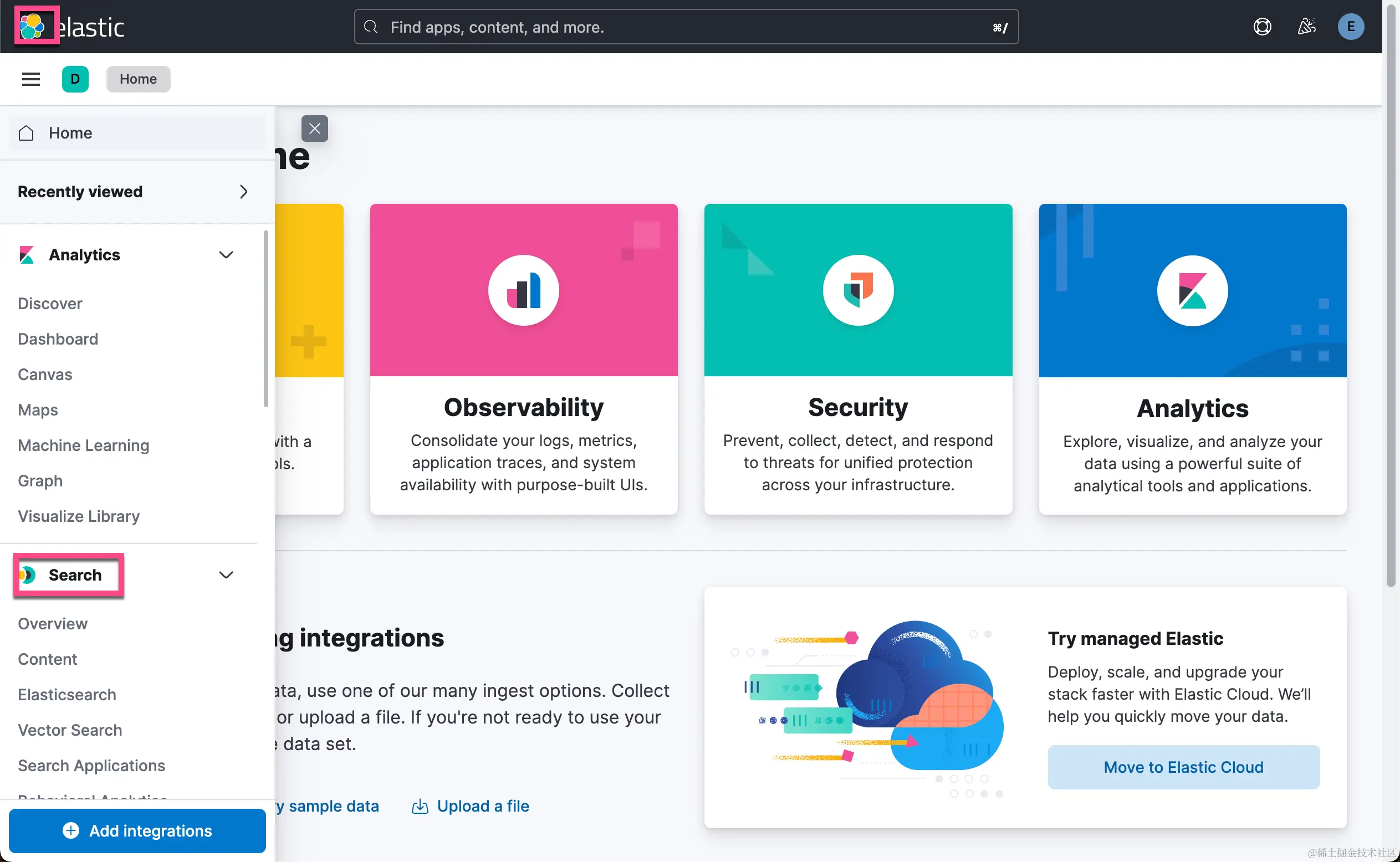Focus the Find apps search field
The height and width of the screenshot is (862, 1400).
tap(684, 27)
